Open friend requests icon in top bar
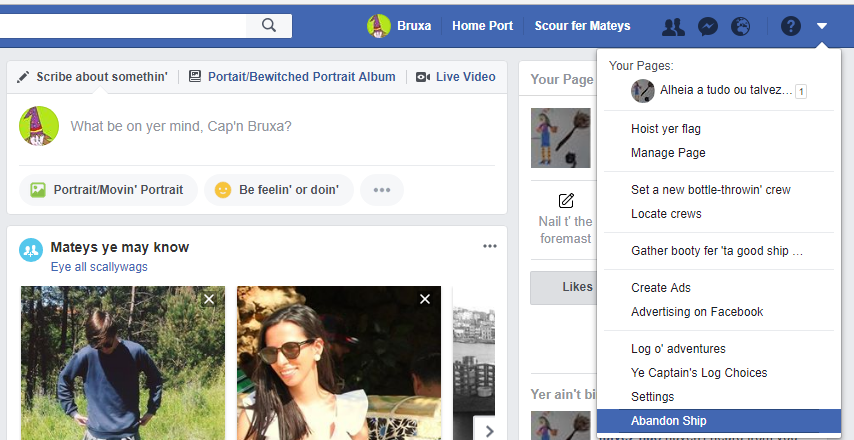 tap(674, 27)
